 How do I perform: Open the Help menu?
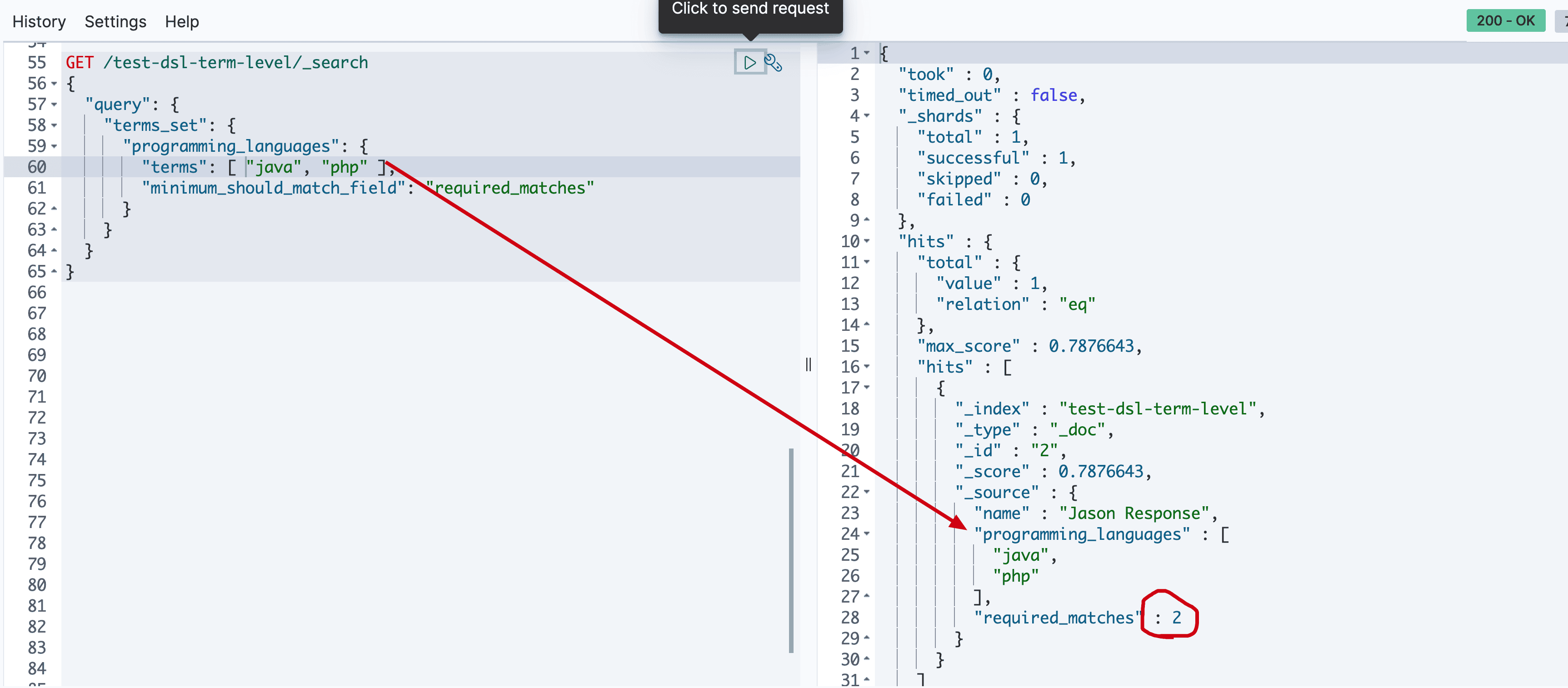point(181,22)
